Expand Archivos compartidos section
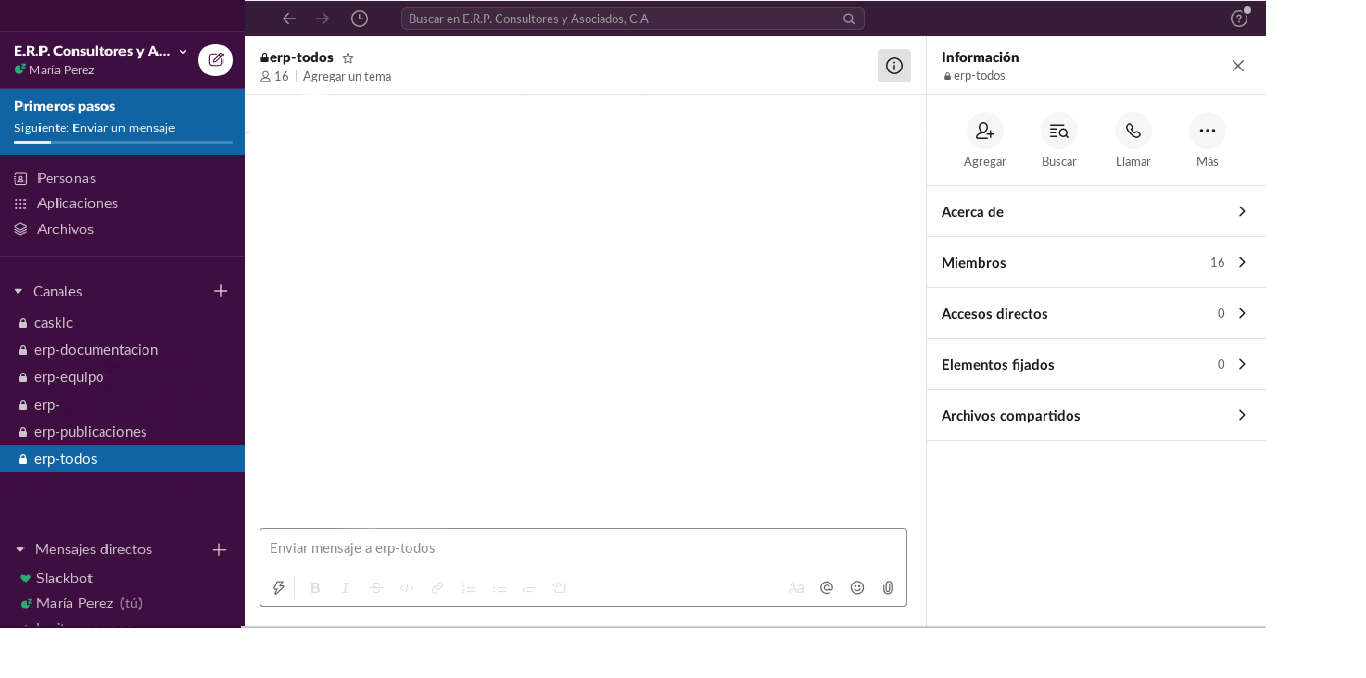The width and height of the screenshot is (1366, 678). [1096, 416]
